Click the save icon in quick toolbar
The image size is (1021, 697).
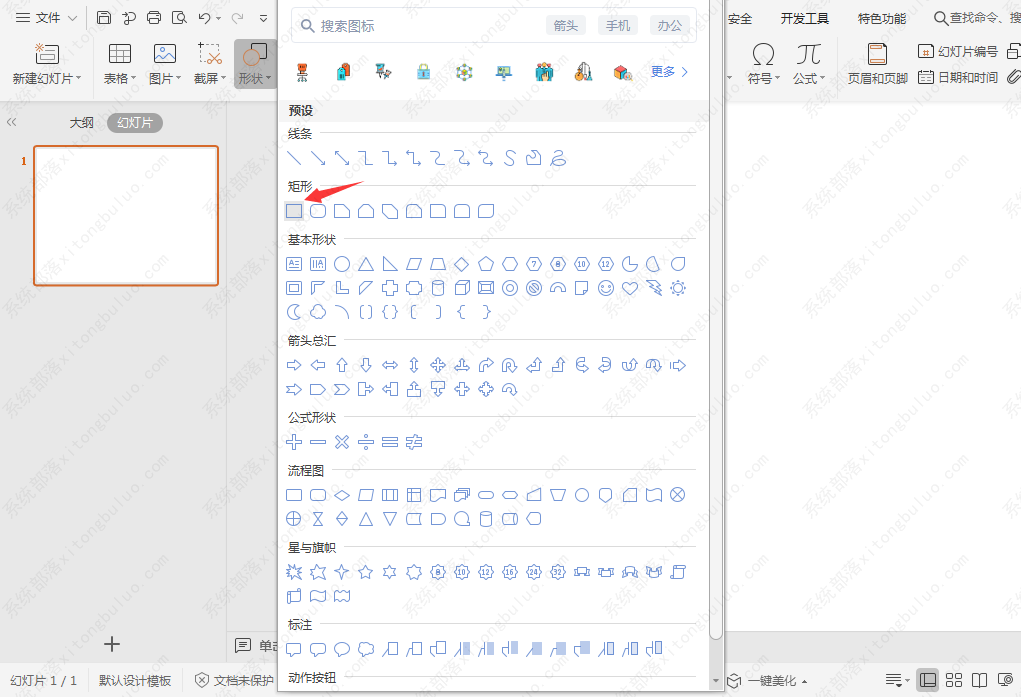(x=104, y=18)
